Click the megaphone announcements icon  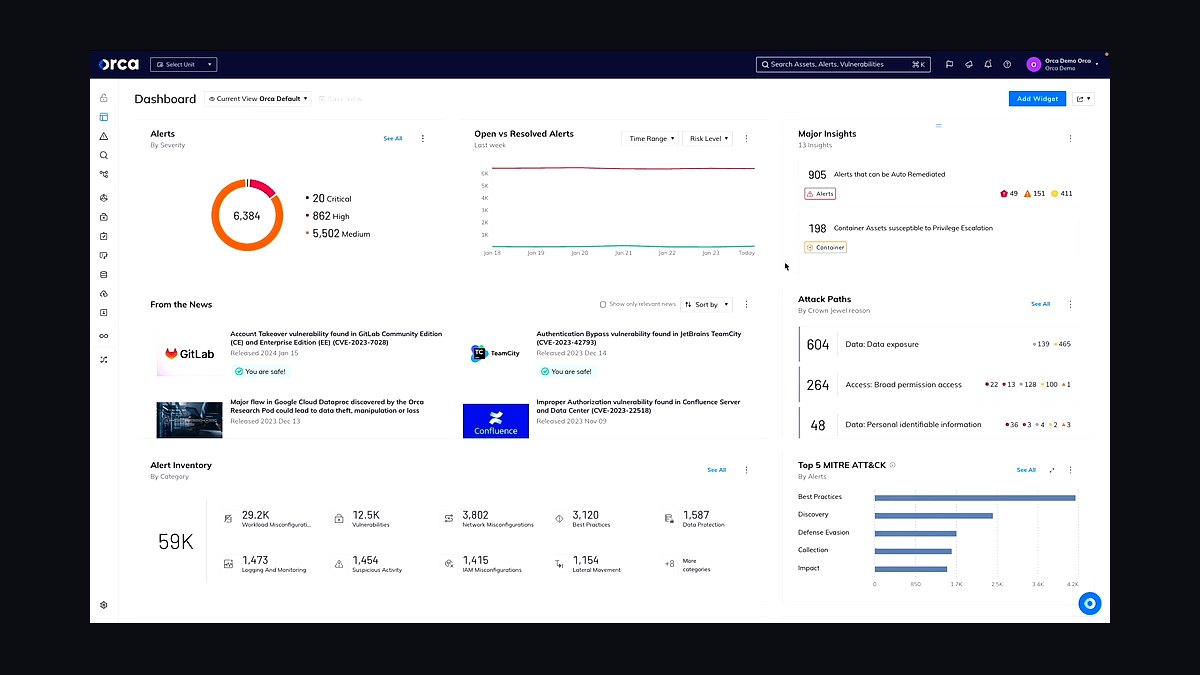tap(969, 64)
